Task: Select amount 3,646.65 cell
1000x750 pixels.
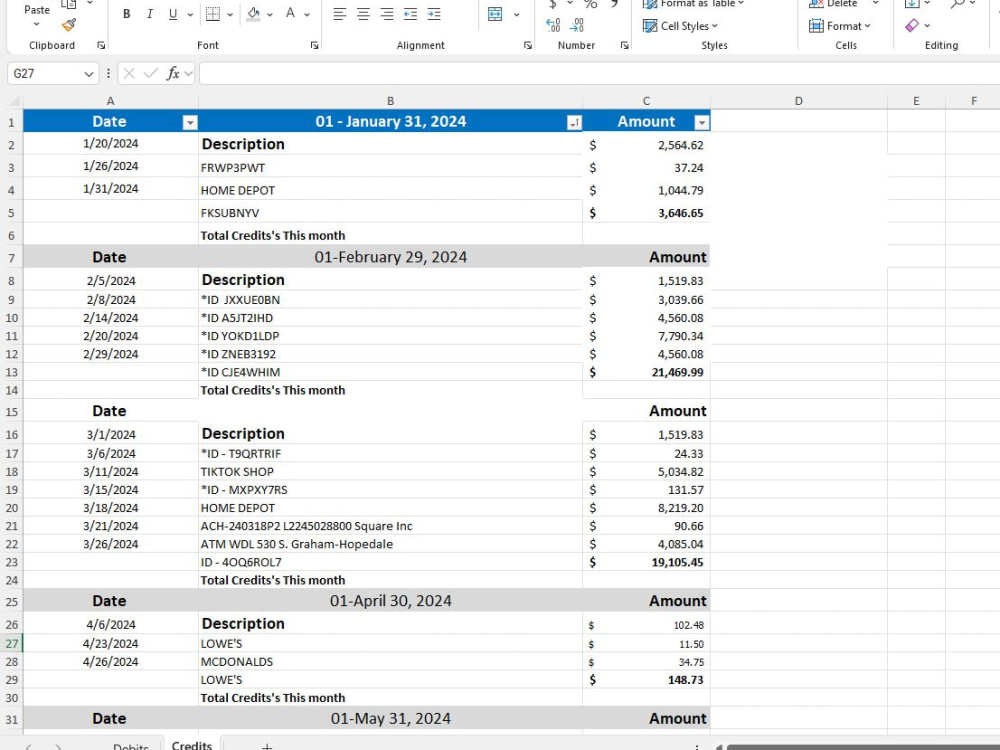Action: (646, 213)
